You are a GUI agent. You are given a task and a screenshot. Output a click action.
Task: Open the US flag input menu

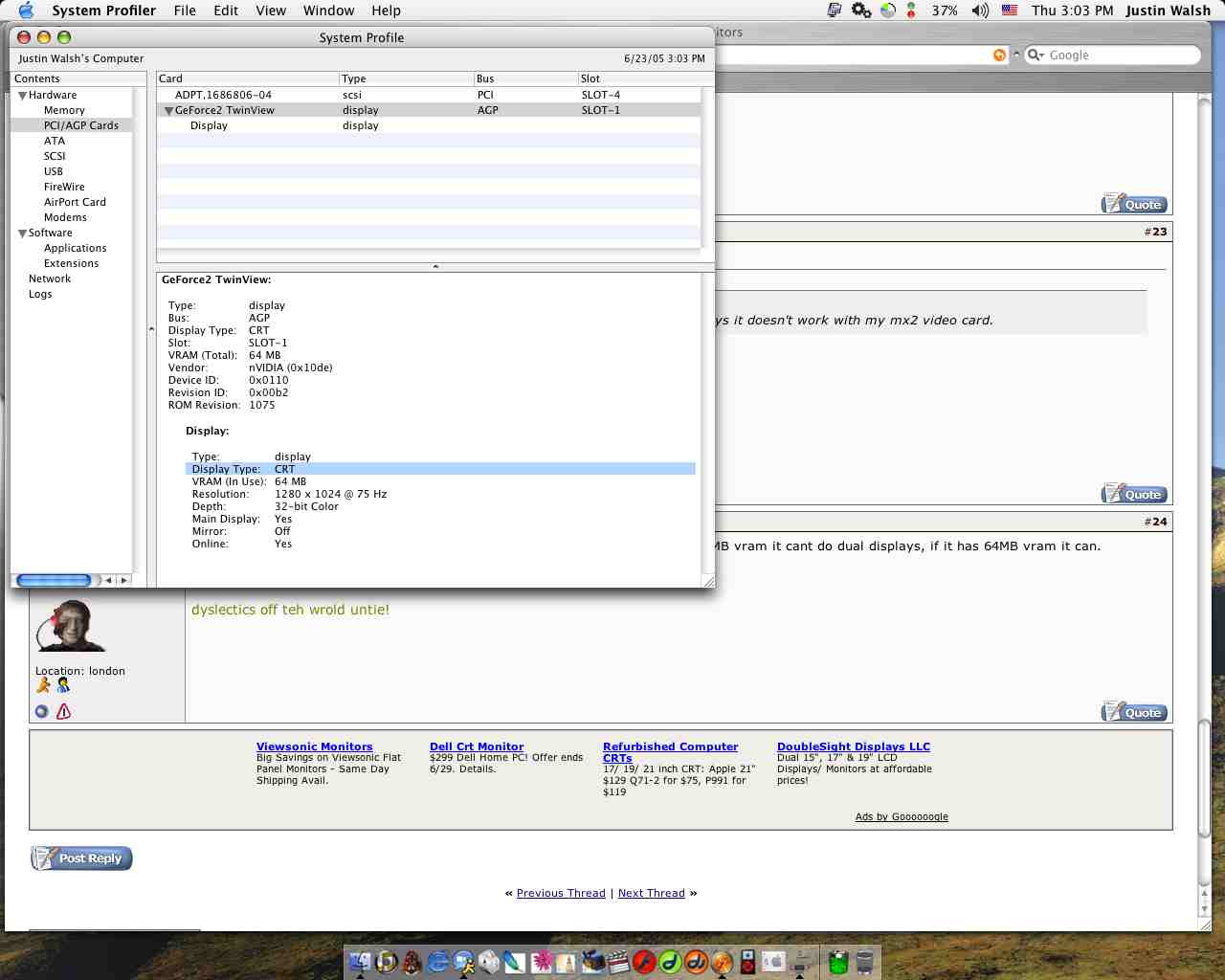coord(1010,11)
